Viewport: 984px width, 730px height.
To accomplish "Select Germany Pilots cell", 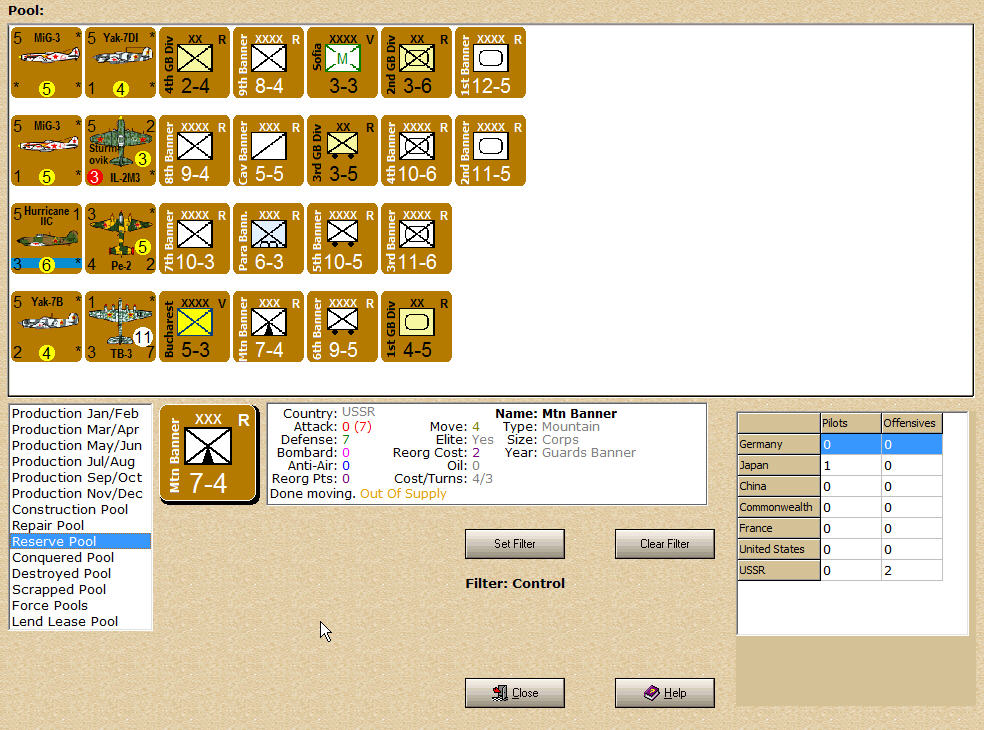I will click(850, 444).
